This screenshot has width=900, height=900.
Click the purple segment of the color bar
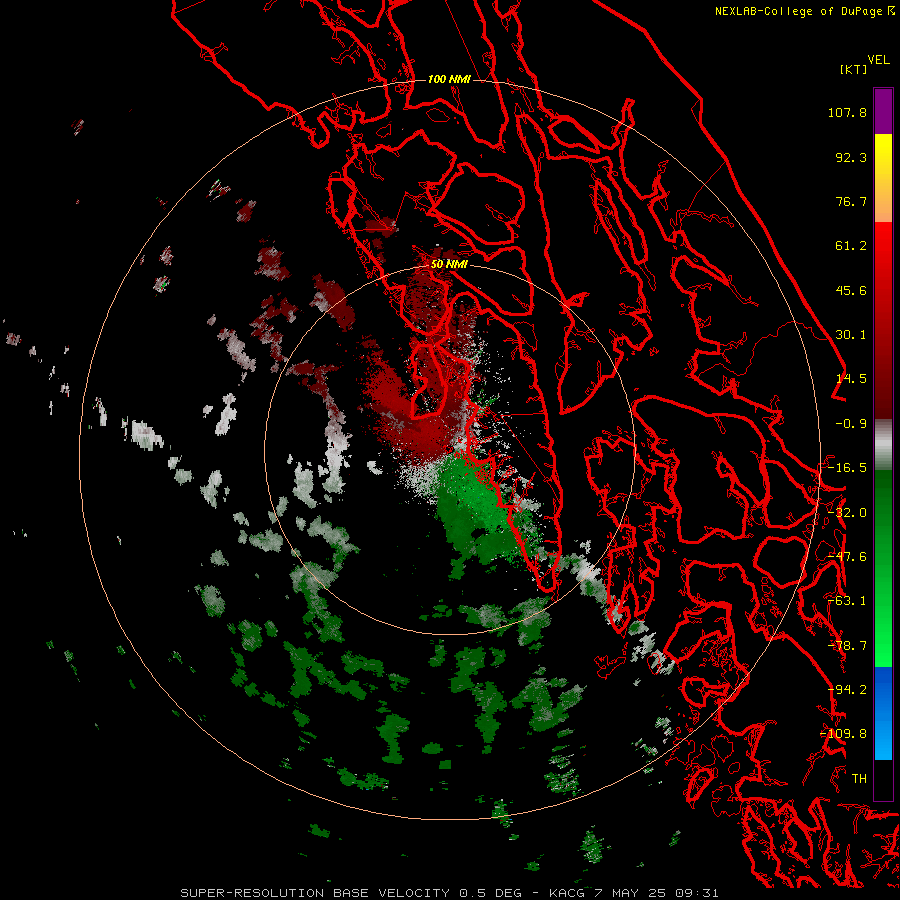(883, 111)
